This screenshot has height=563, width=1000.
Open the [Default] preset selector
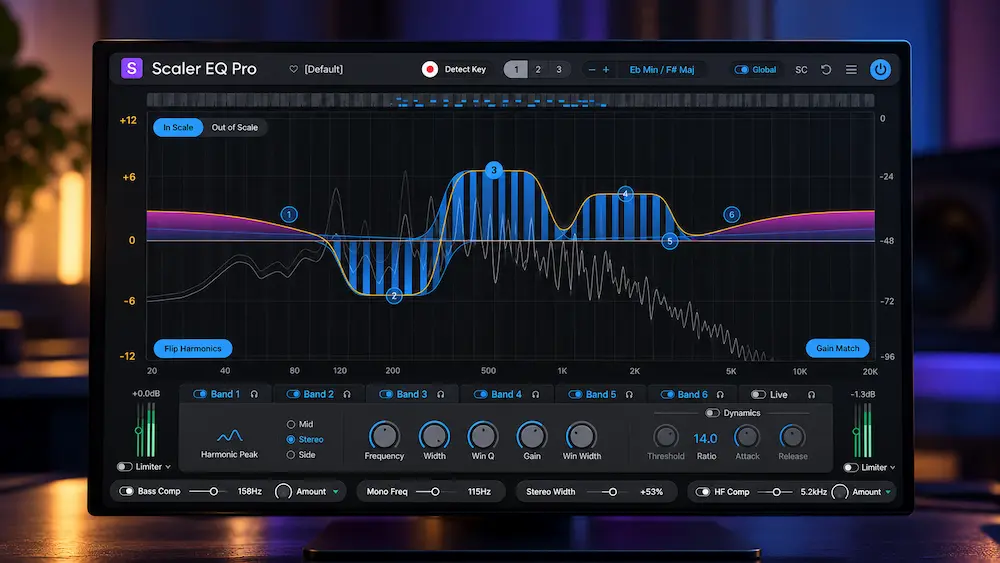coord(323,69)
